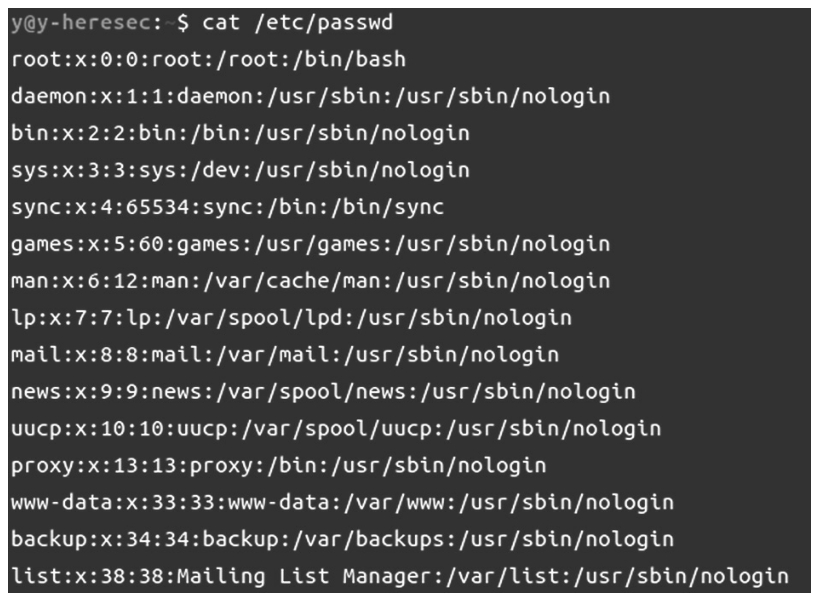Click the uucp user entry line
The height and width of the screenshot is (596, 814).
pyautogui.click(x=336, y=429)
